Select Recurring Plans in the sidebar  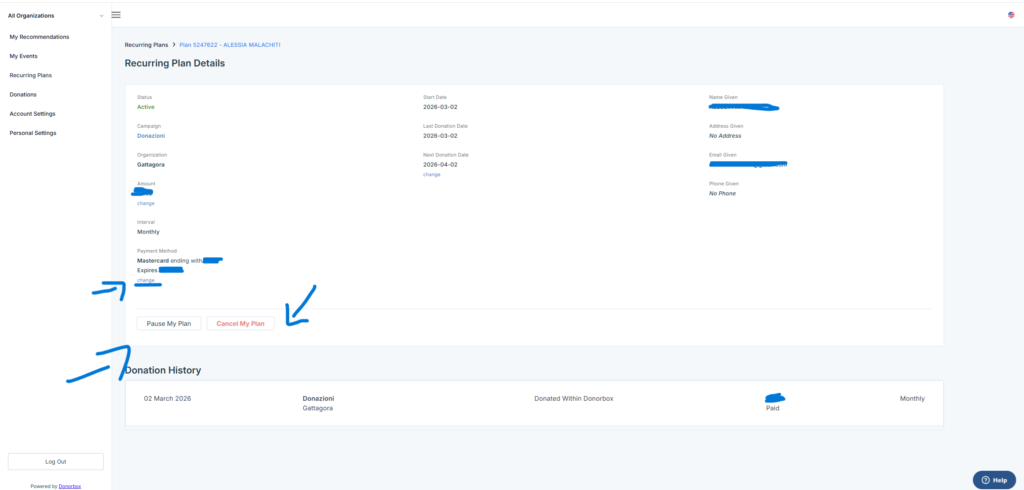30,75
